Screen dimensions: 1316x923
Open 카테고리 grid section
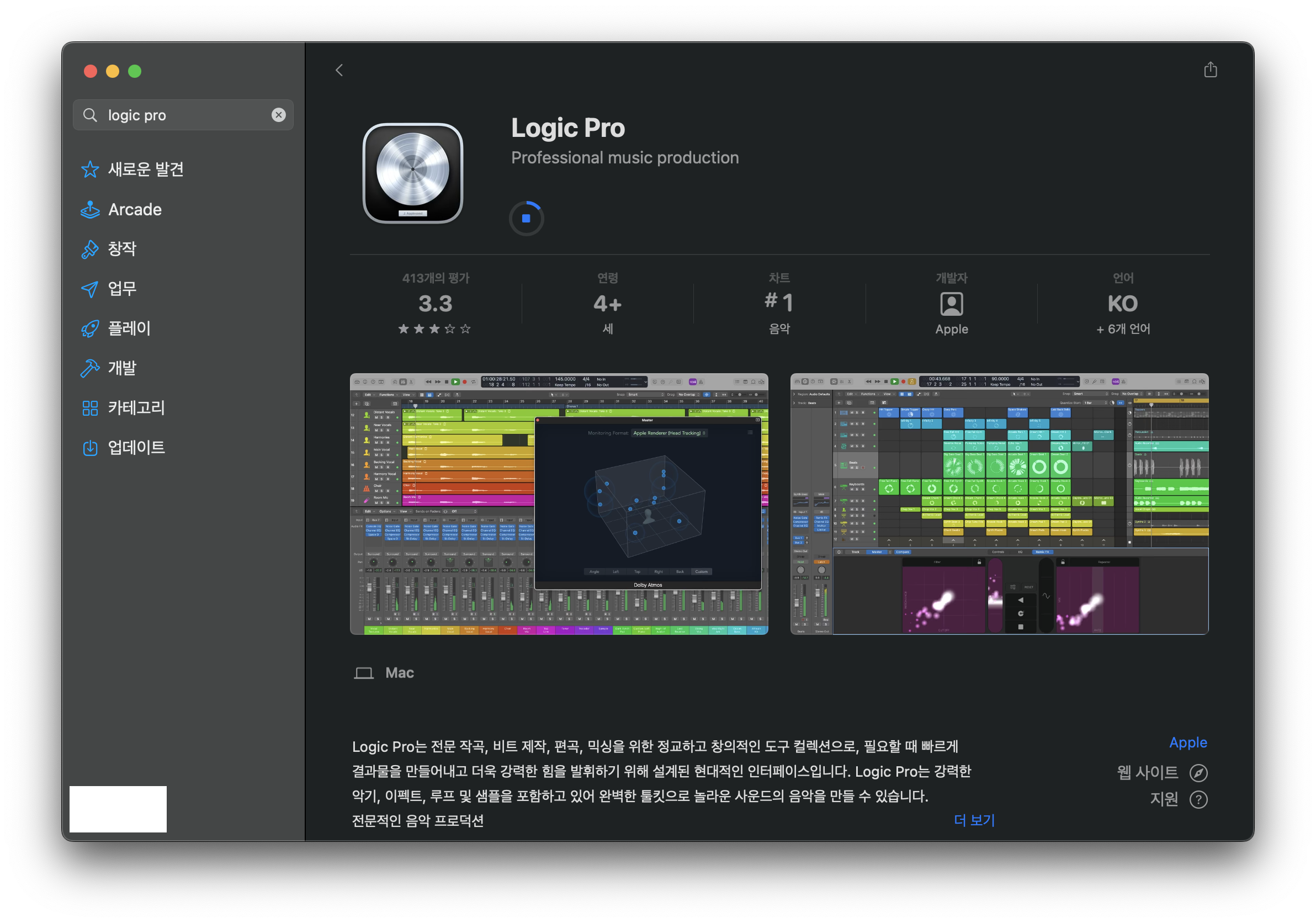pos(136,407)
